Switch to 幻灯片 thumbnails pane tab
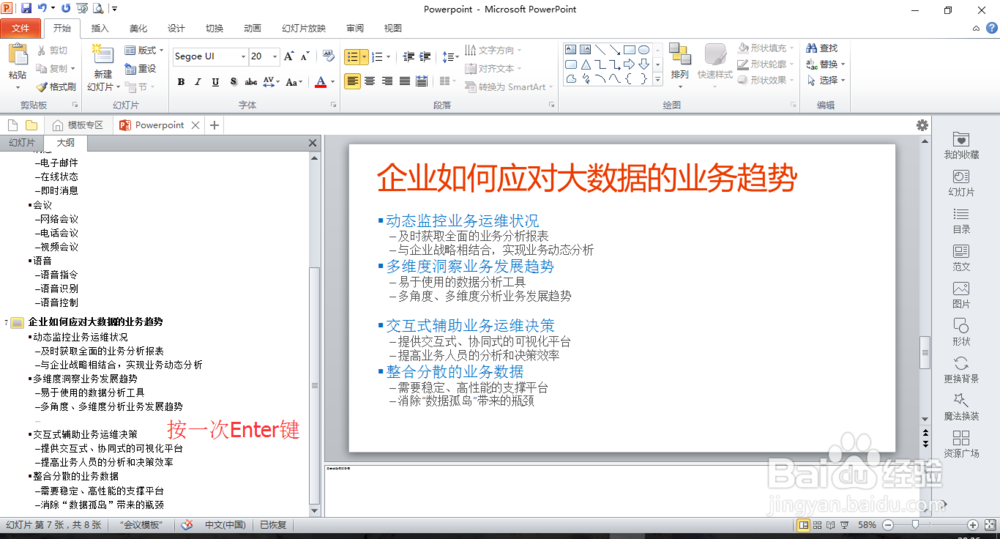The width and height of the screenshot is (1000, 539). coord(22,142)
